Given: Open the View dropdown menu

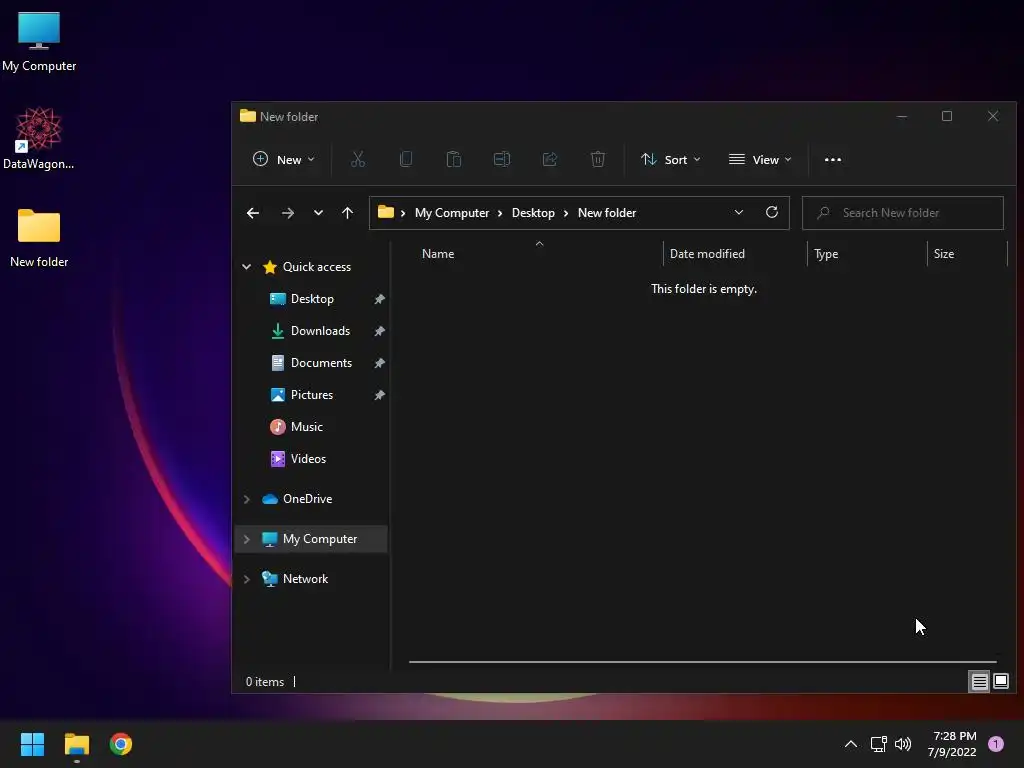Looking at the screenshot, I should point(760,159).
